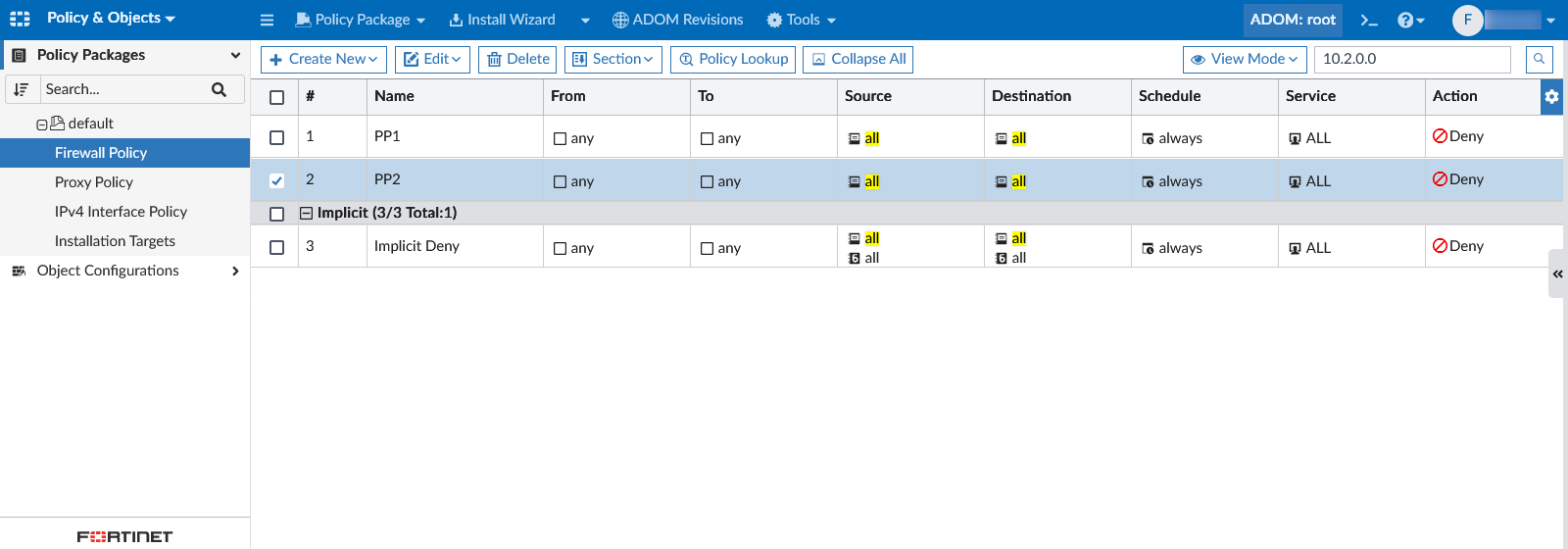Collapse the Implicit section expander
This screenshot has width=1568, height=549.
[306, 213]
